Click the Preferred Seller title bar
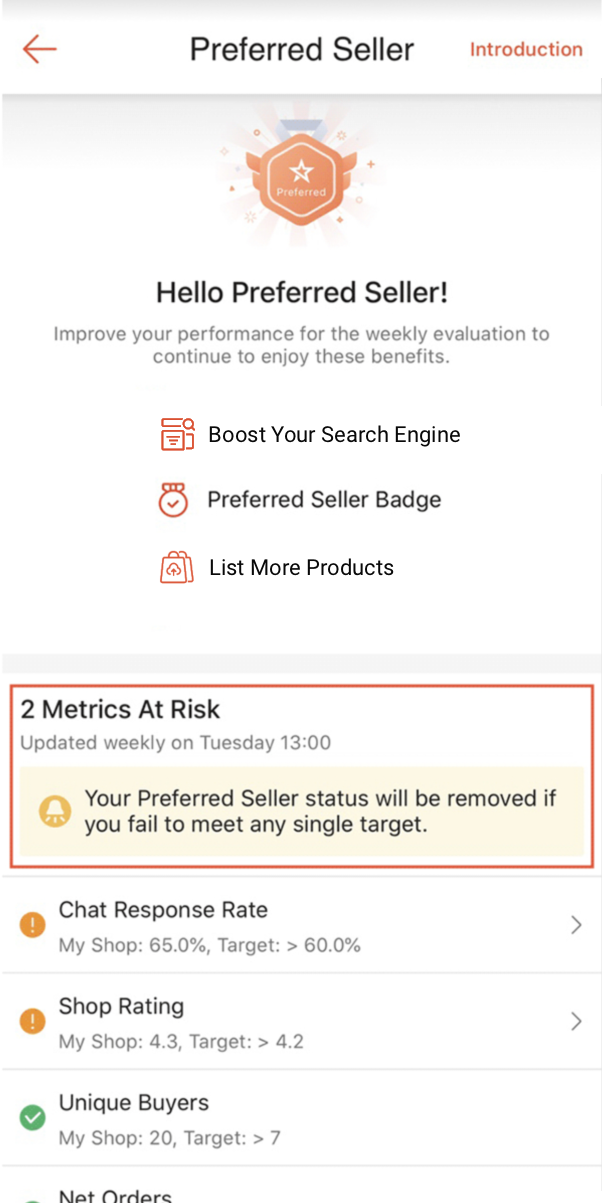This screenshot has height=1203, width=602. pos(301,48)
